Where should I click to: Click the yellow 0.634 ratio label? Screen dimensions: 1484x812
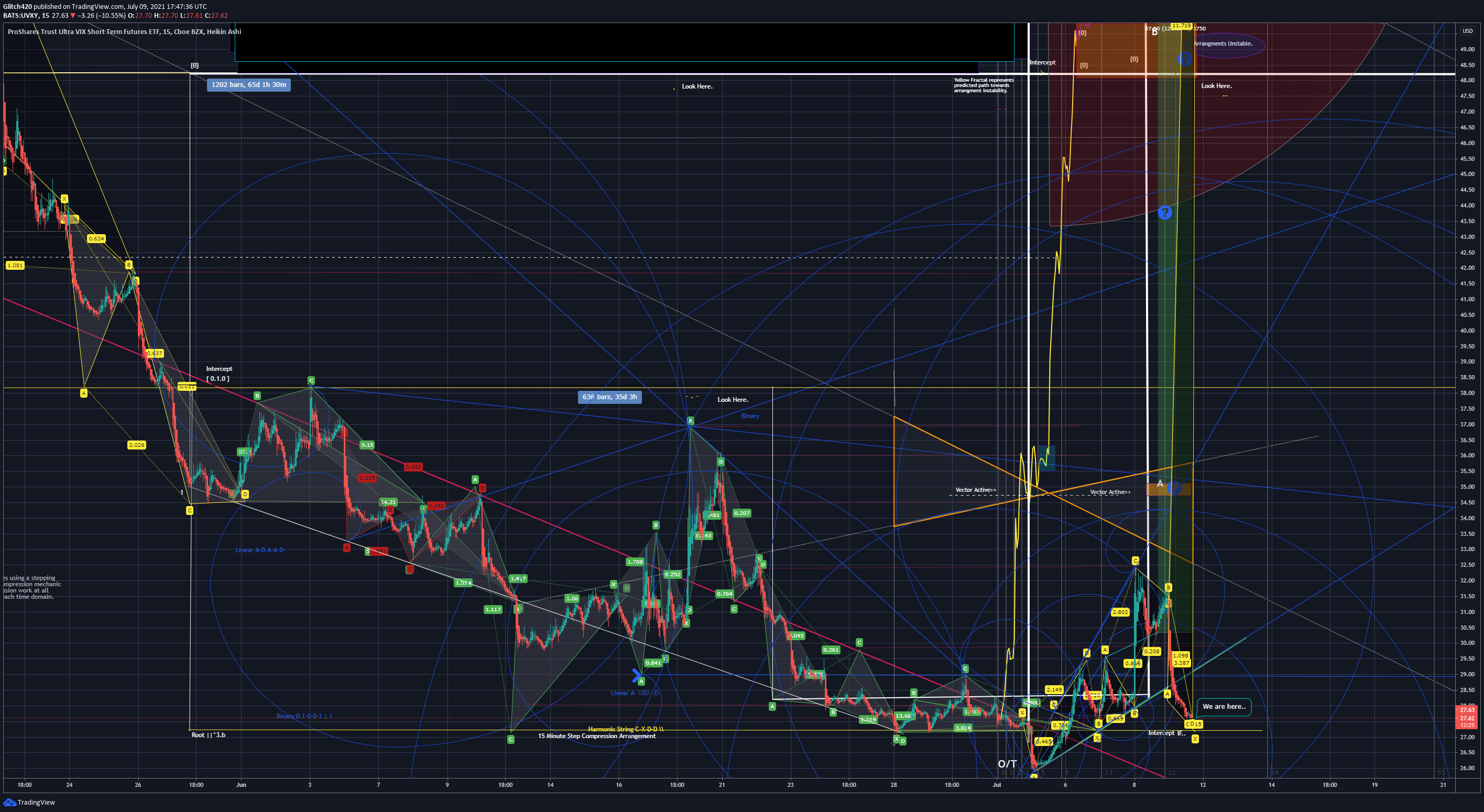point(96,238)
